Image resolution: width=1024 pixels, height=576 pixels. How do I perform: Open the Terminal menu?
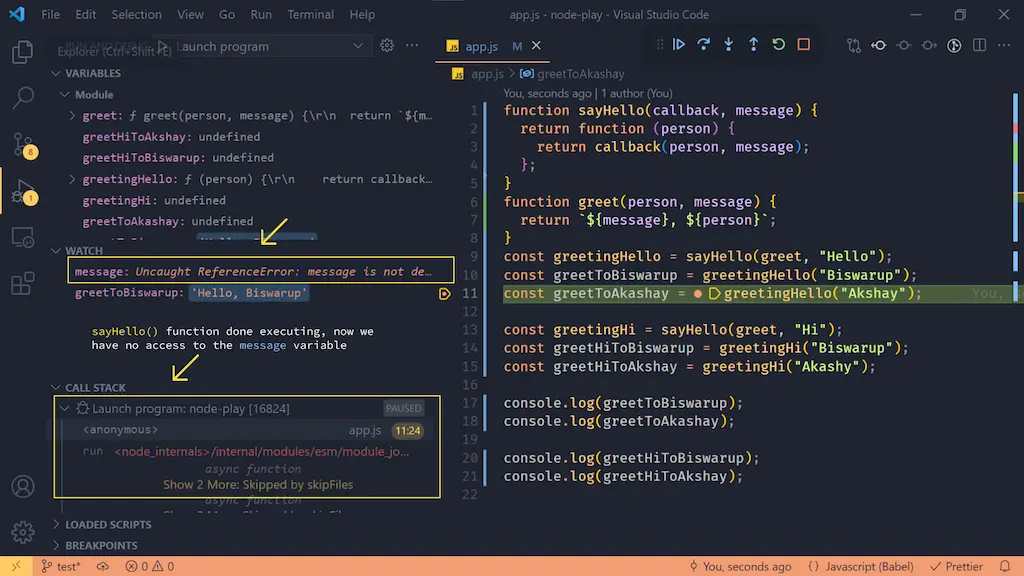pyautogui.click(x=311, y=14)
